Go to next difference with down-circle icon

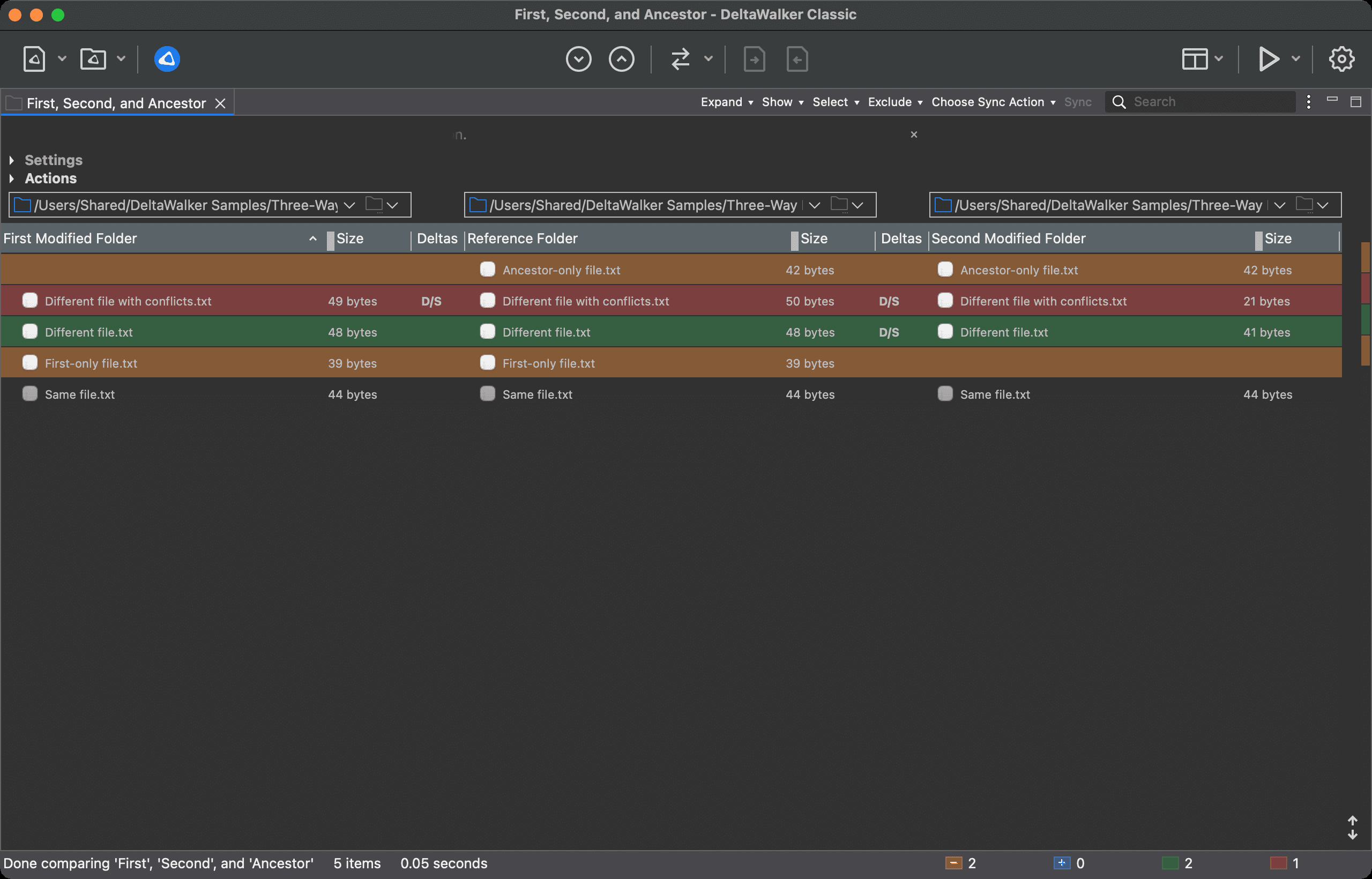[x=578, y=59]
